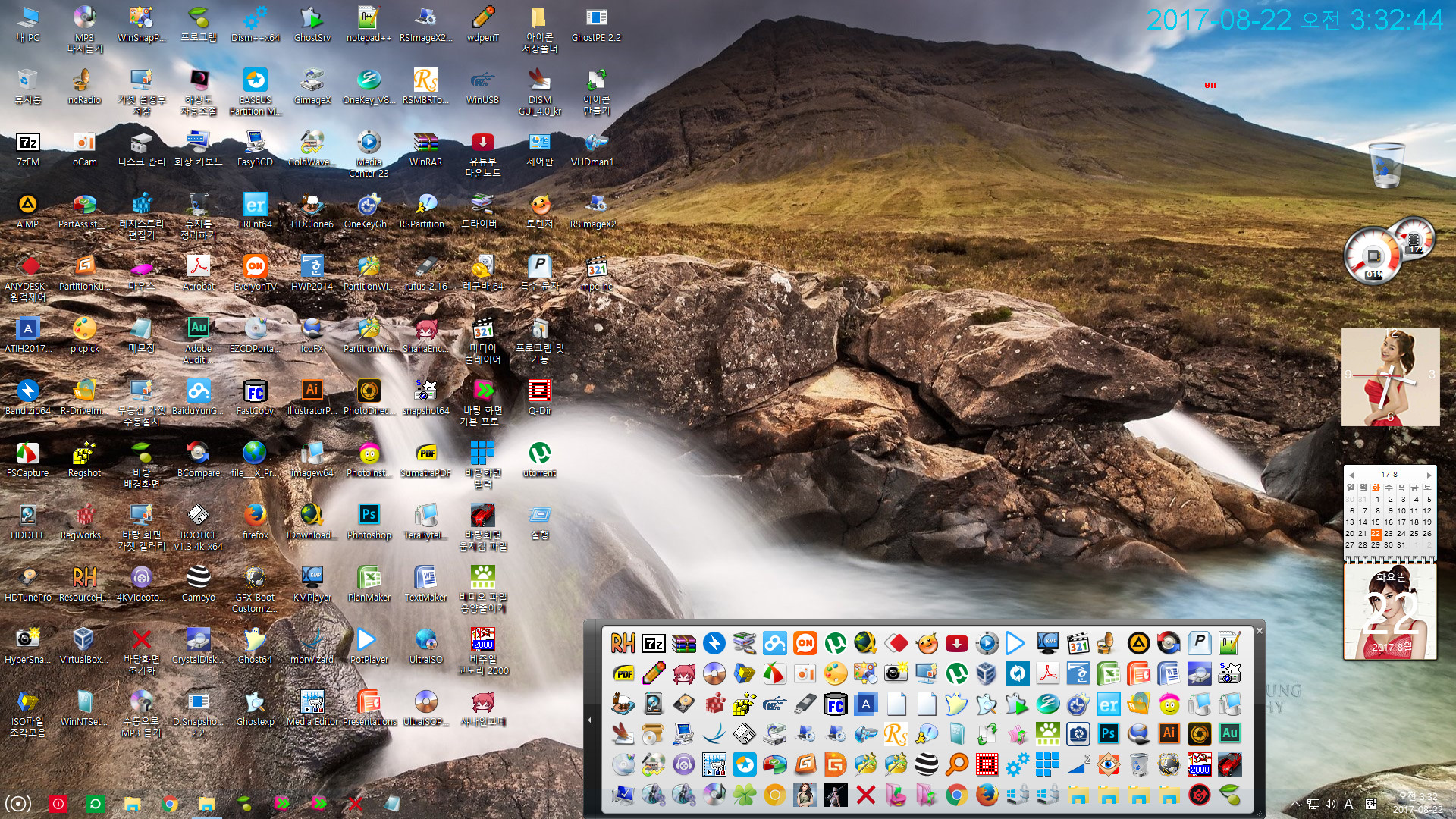Image resolution: width=1456 pixels, height=819 pixels.
Task: Open the 7zFM desktop icon
Action: pyautogui.click(x=28, y=149)
